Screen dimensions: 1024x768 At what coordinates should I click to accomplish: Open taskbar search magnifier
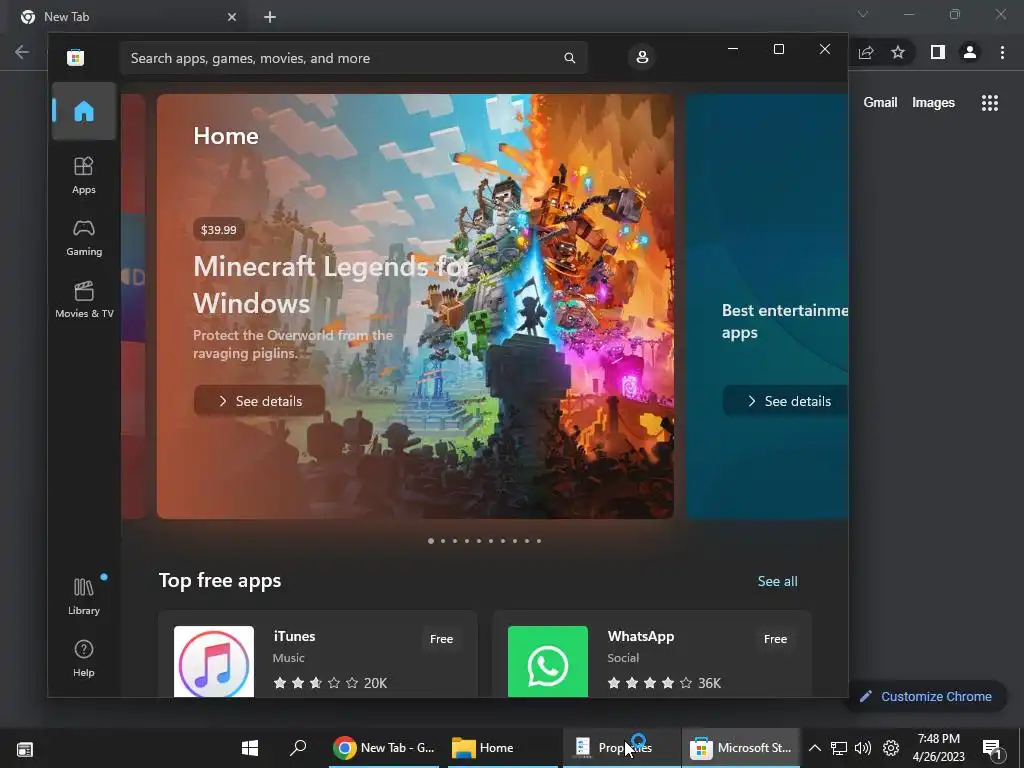coord(298,748)
